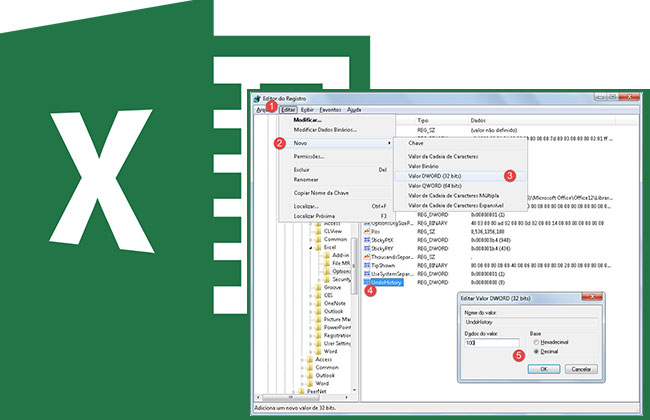Screen dimensions: 650x420
Task: Click the tree pane horizontal scrollbar thumb
Action: pos(291,397)
